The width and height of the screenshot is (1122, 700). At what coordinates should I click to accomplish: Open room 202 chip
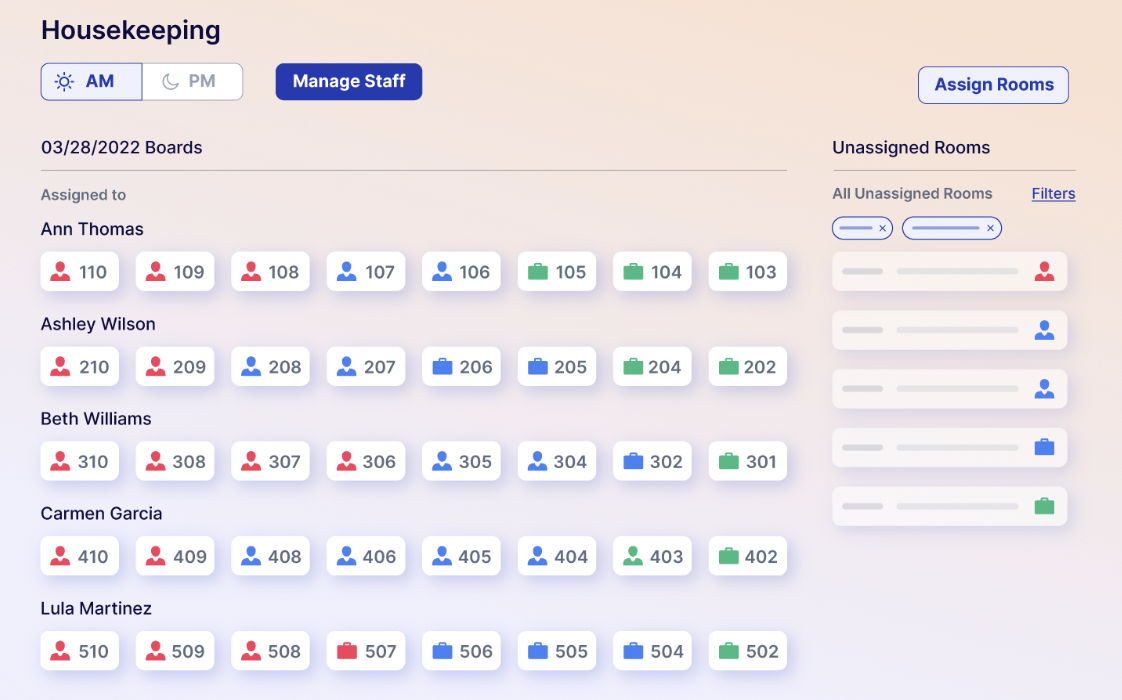pos(748,366)
